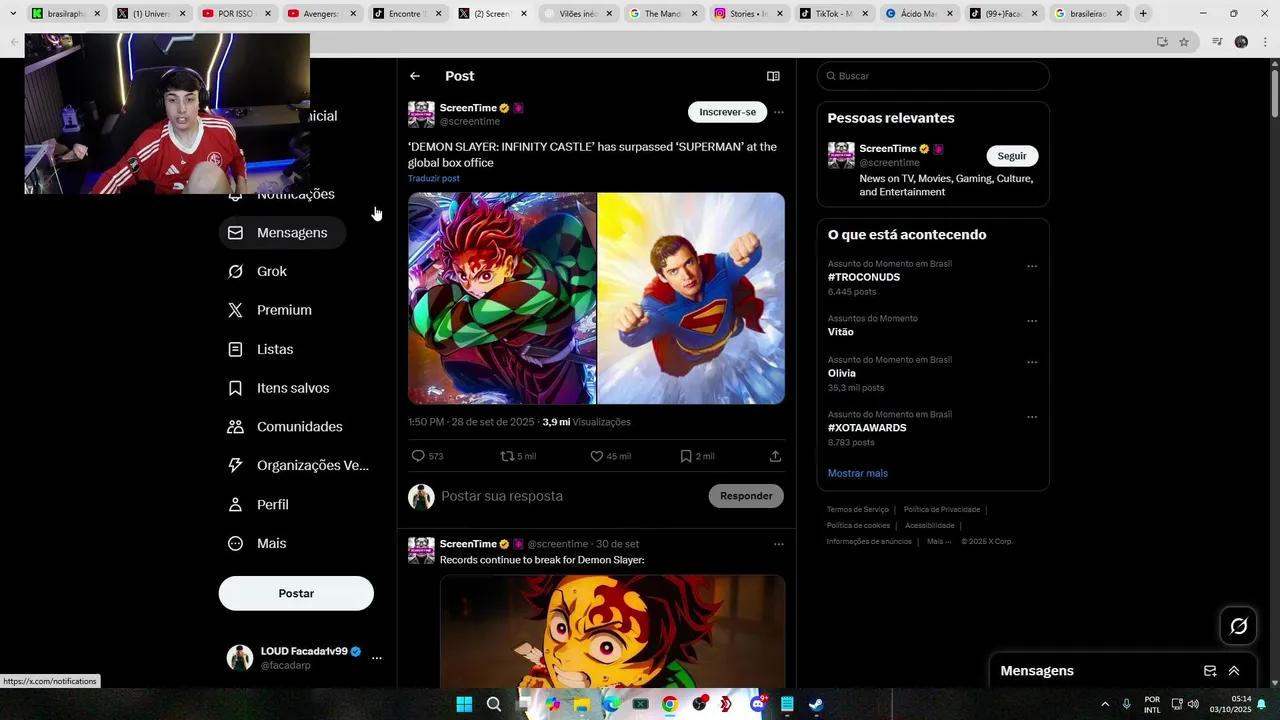
Task: Open the Grok sidebar icon
Action: [235, 272]
